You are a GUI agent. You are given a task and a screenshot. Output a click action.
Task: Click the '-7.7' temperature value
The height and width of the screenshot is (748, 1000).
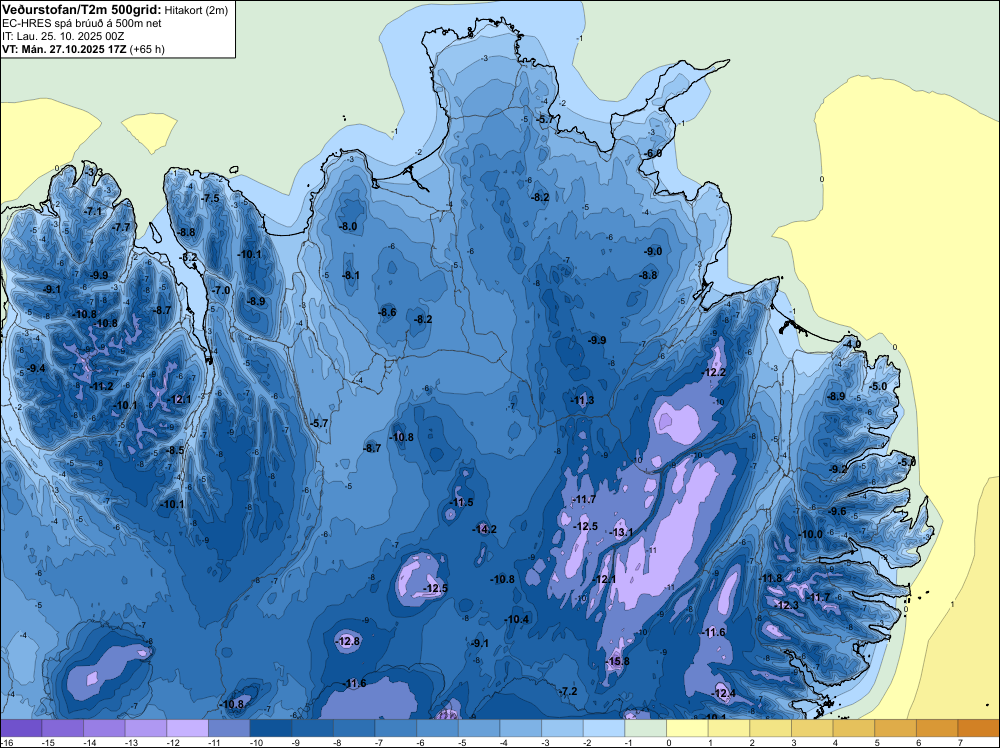[x=121, y=227]
